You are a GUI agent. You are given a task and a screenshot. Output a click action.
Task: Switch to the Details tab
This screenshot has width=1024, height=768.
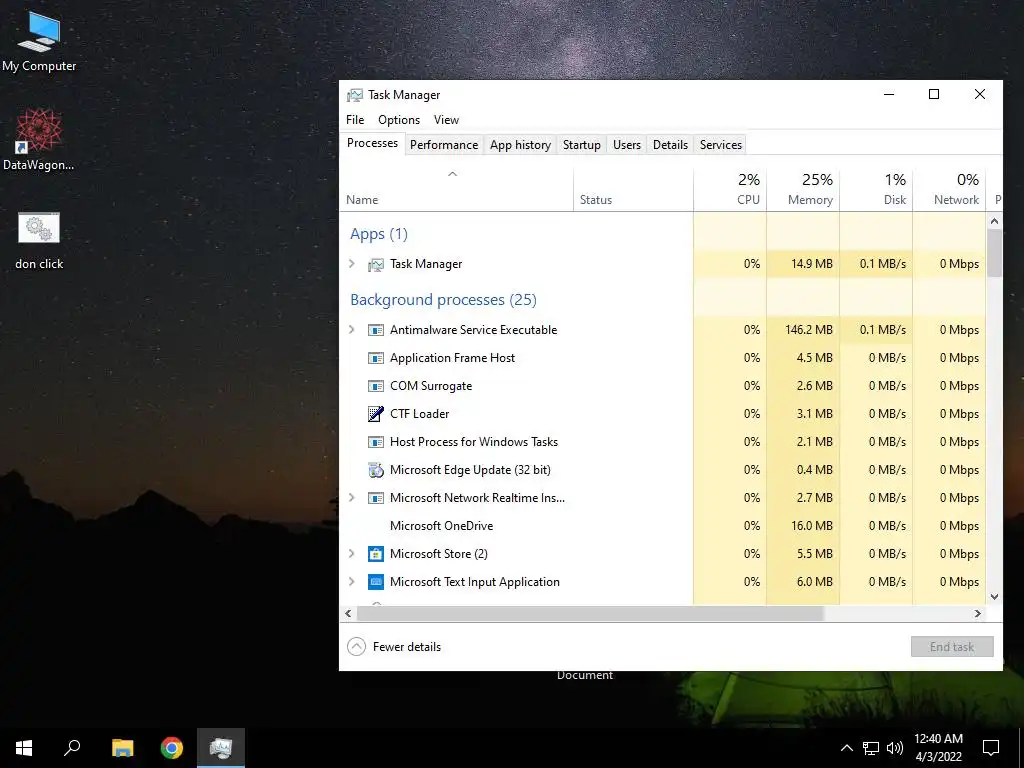[x=670, y=145]
